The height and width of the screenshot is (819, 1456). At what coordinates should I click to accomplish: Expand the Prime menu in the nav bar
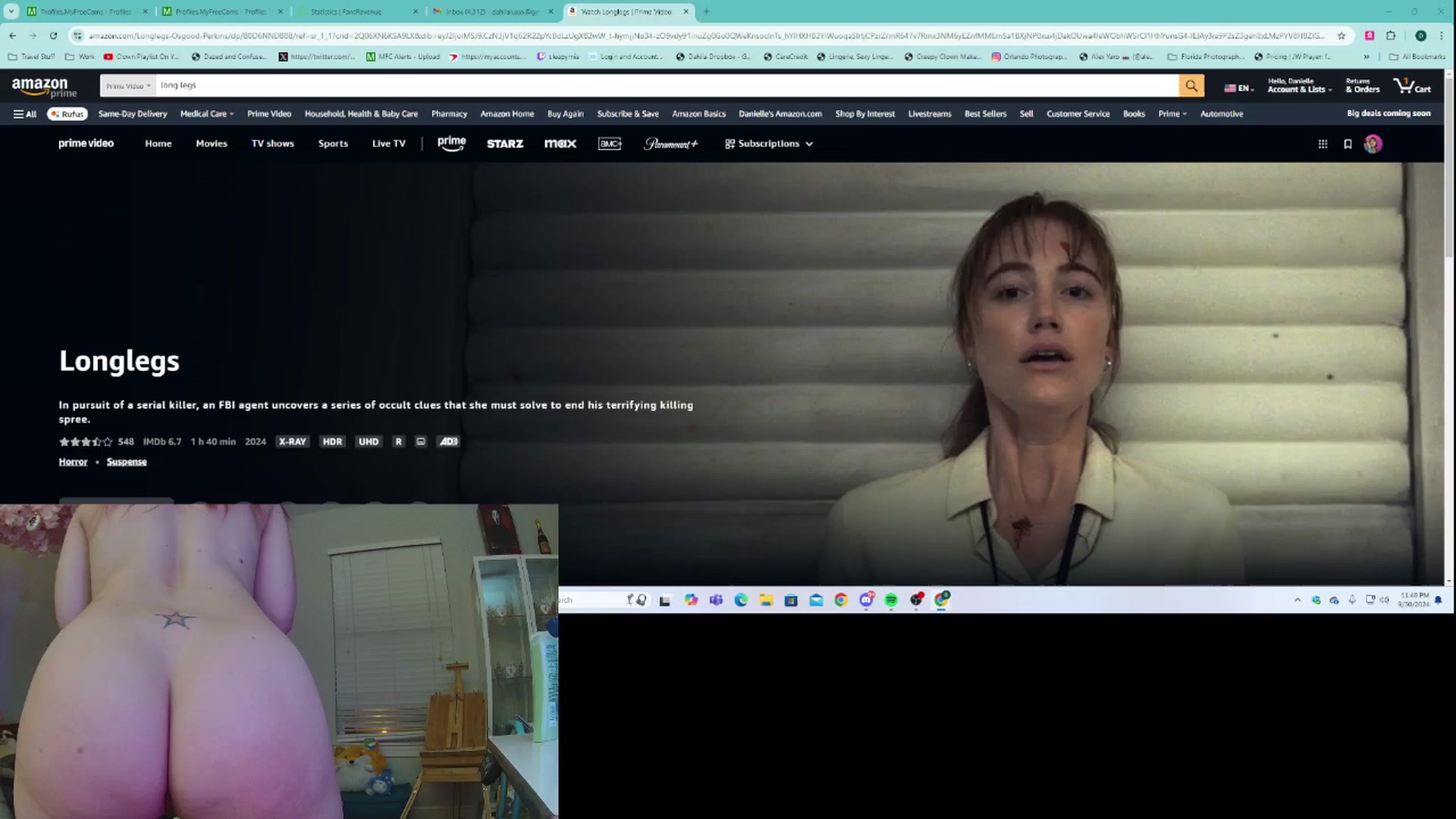pyautogui.click(x=1172, y=114)
